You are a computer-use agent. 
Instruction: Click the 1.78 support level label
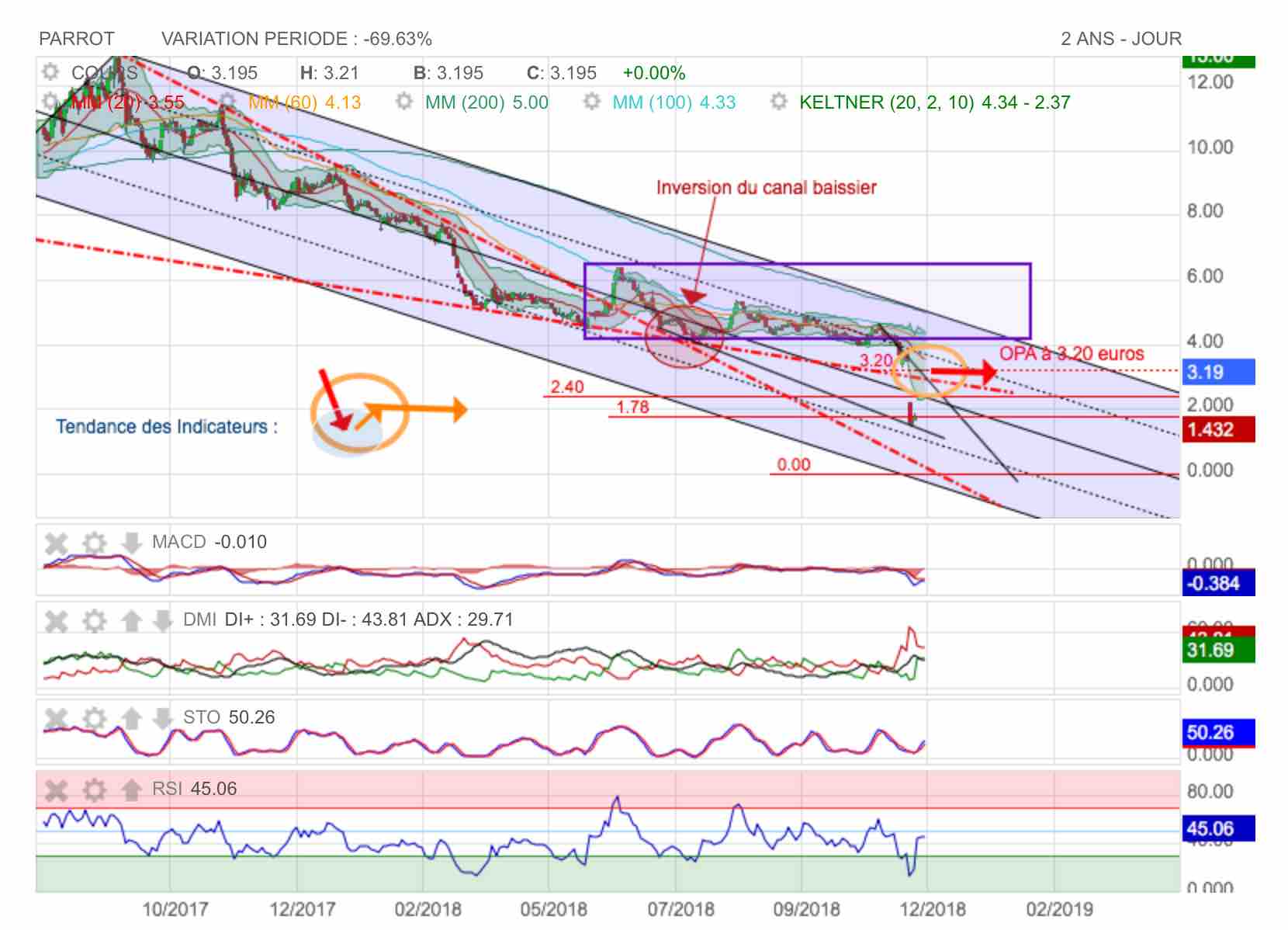(632, 407)
